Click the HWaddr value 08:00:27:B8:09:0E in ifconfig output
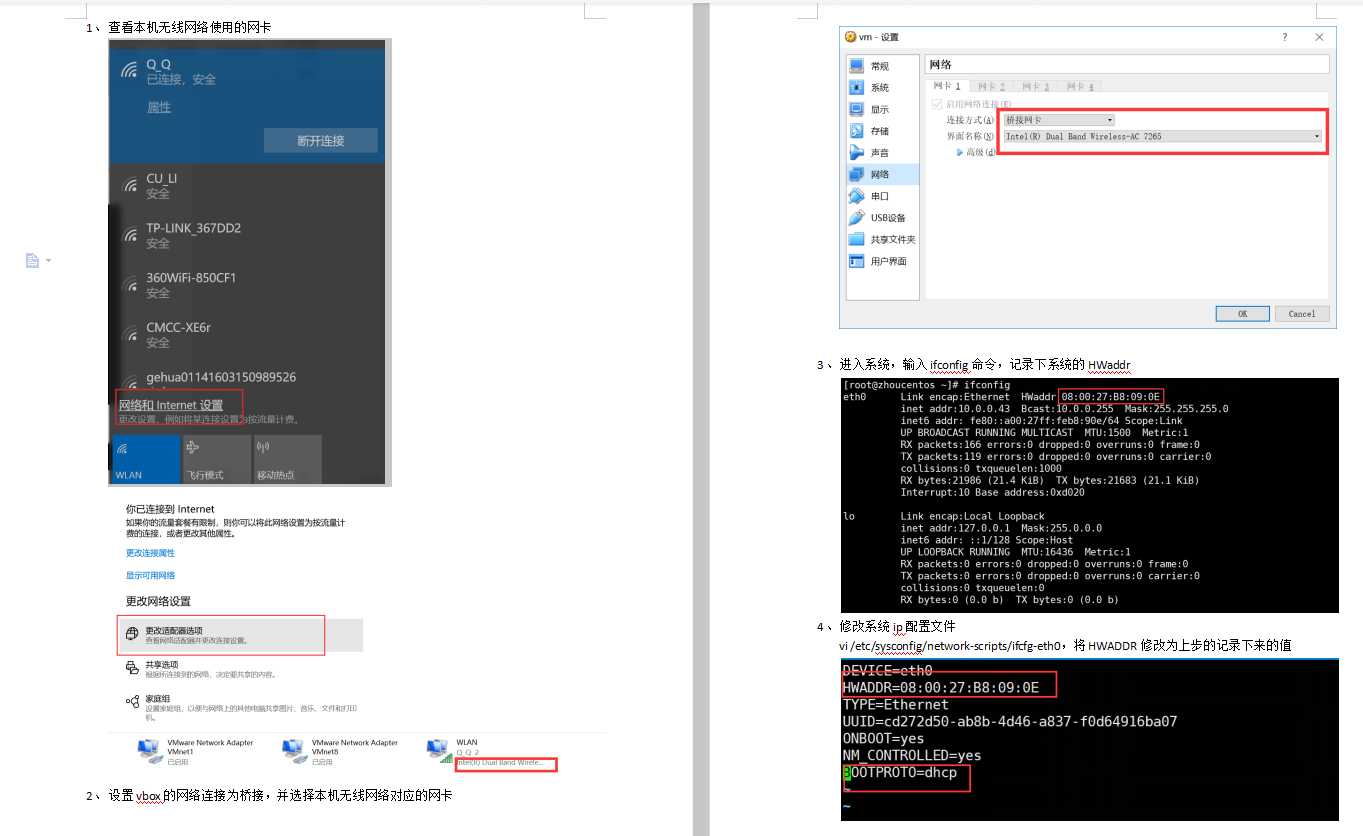1363x836 pixels. coord(1110,397)
